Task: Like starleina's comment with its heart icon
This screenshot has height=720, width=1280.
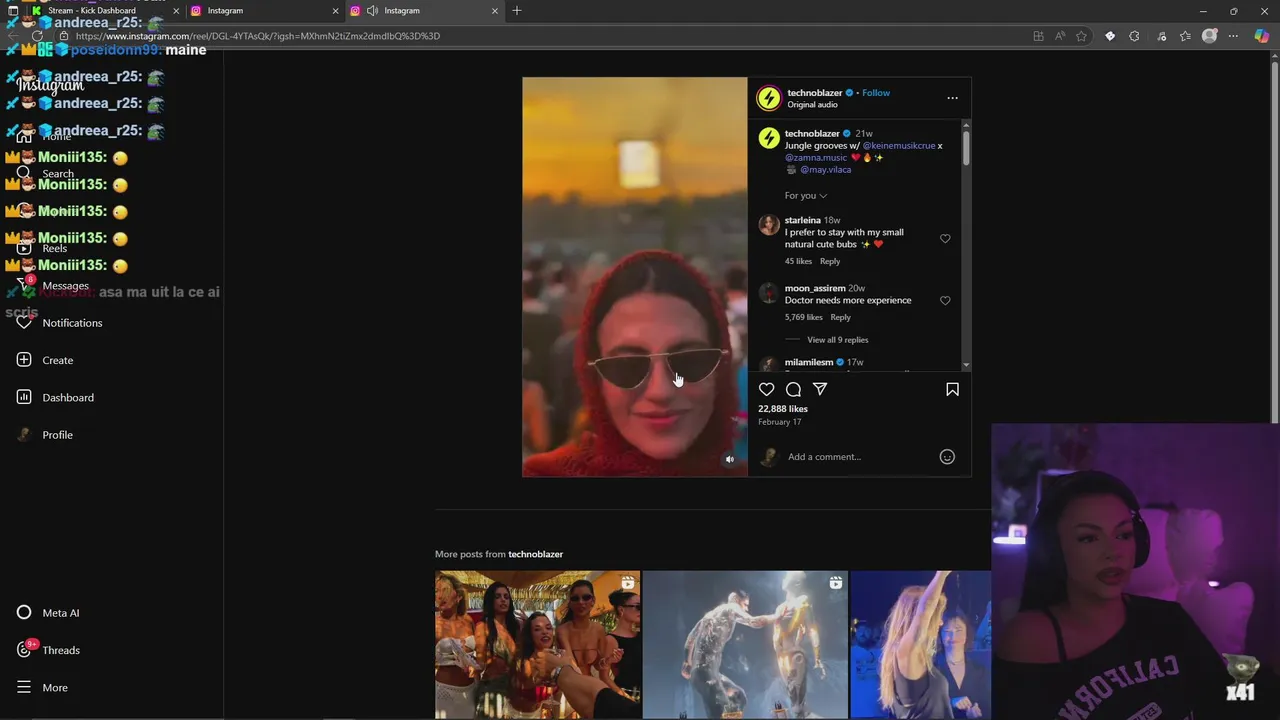Action: pos(945,239)
